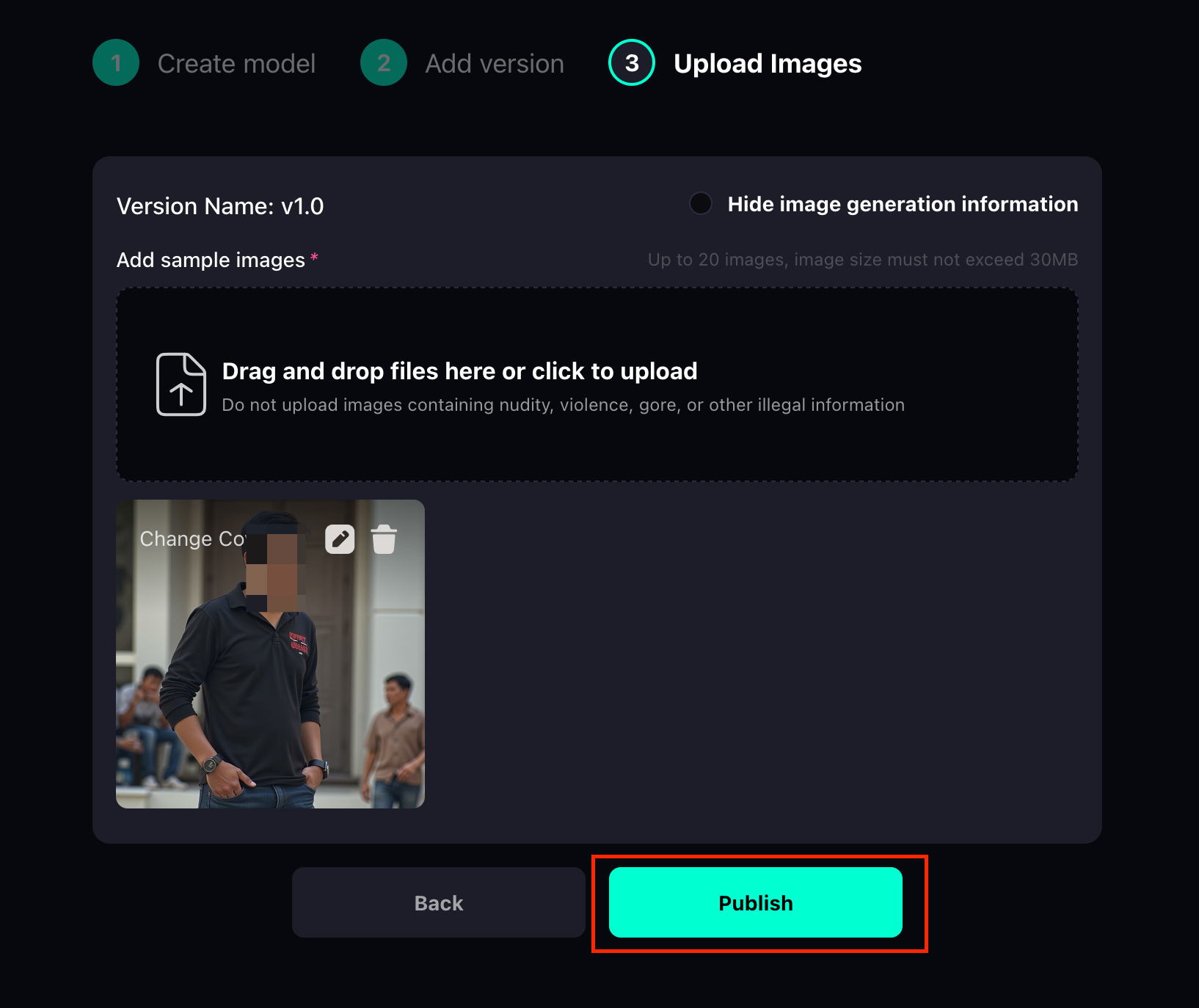Select the step 1 circle icon
Screen dimensions: 1199x1008
[115, 63]
